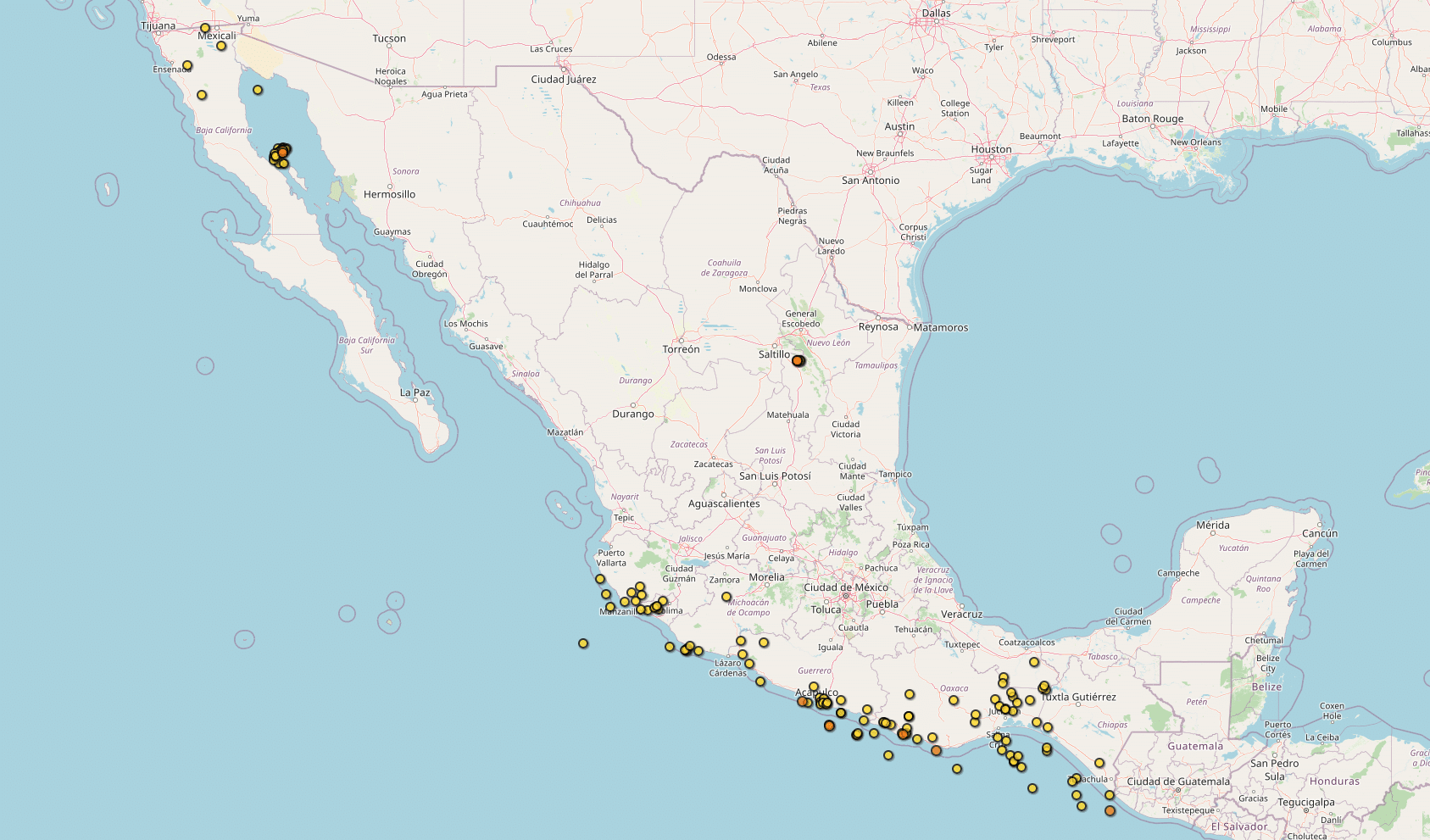Select the yellow marker in northern Gulf of California
The width and height of the screenshot is (1430, 840).
click(258, 90)
